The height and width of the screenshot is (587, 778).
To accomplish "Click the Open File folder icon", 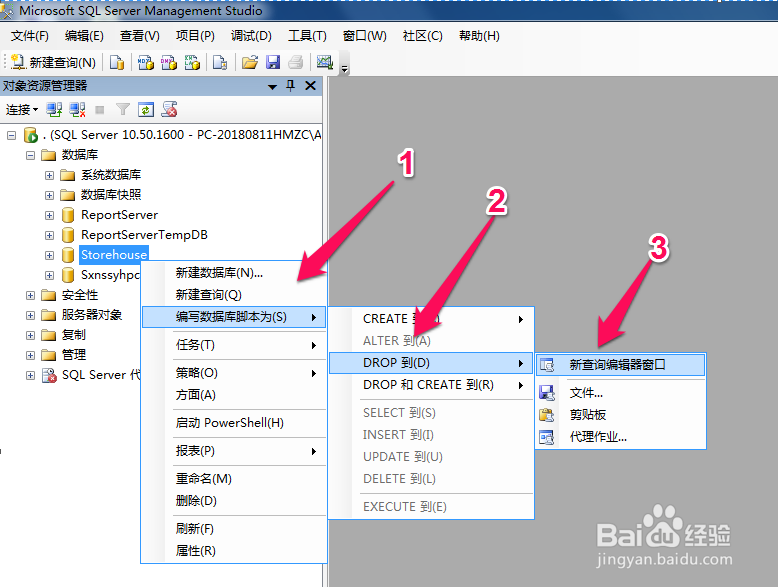I will [x=250, y=63].
